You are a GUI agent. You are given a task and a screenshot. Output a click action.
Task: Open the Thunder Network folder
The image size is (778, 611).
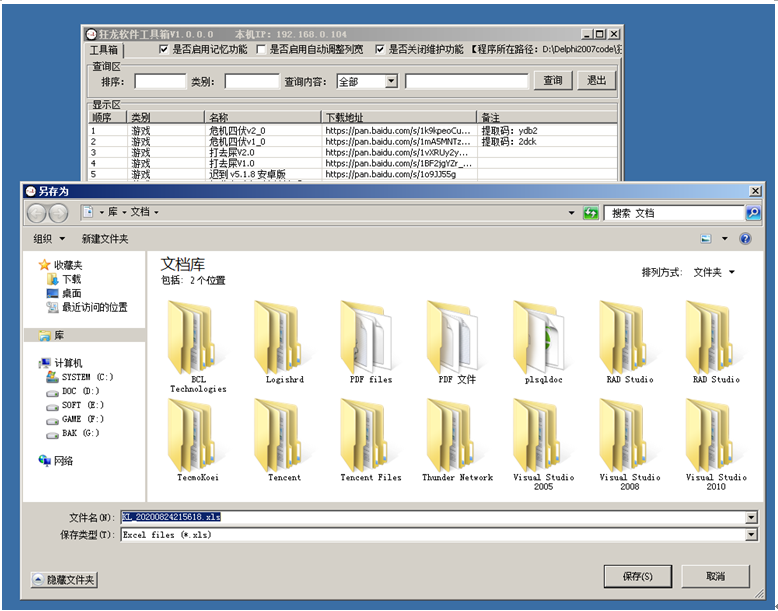coord(457,438)
